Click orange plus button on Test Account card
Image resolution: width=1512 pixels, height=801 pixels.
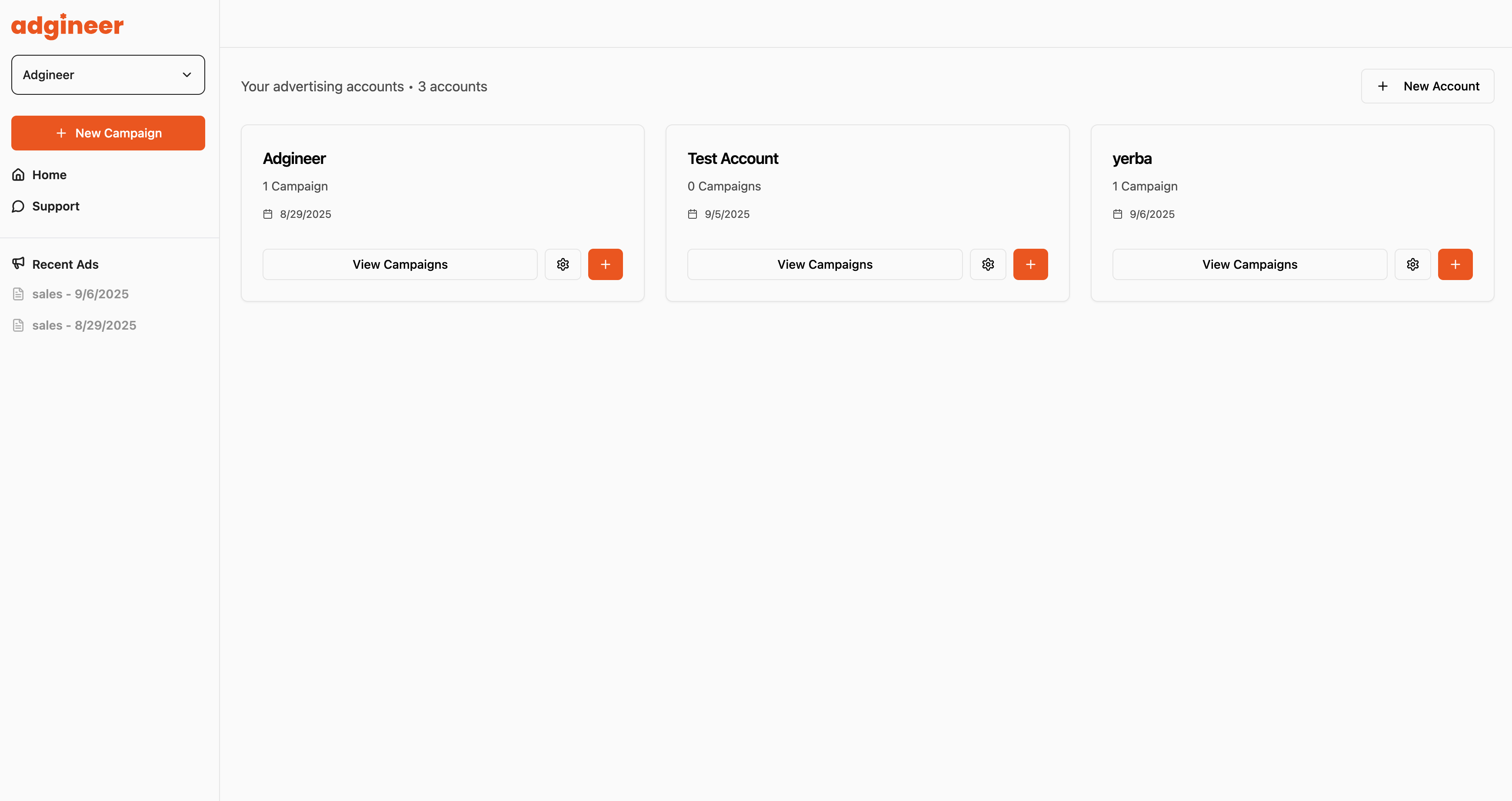pos(1030,264)
